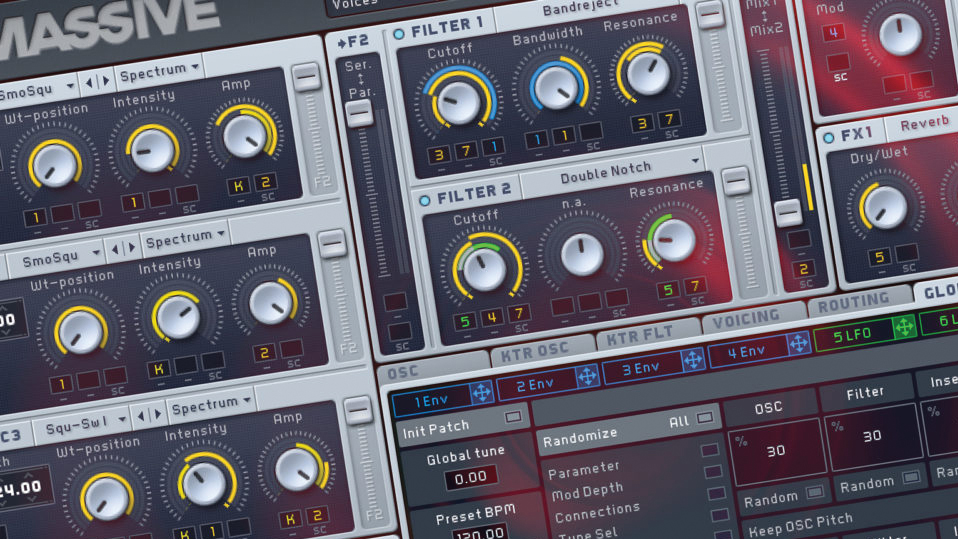The width and height of the screenshot is (958, 539).
Task: Grab the 3 Env move crosshair icon
Action: coord(693,360)
